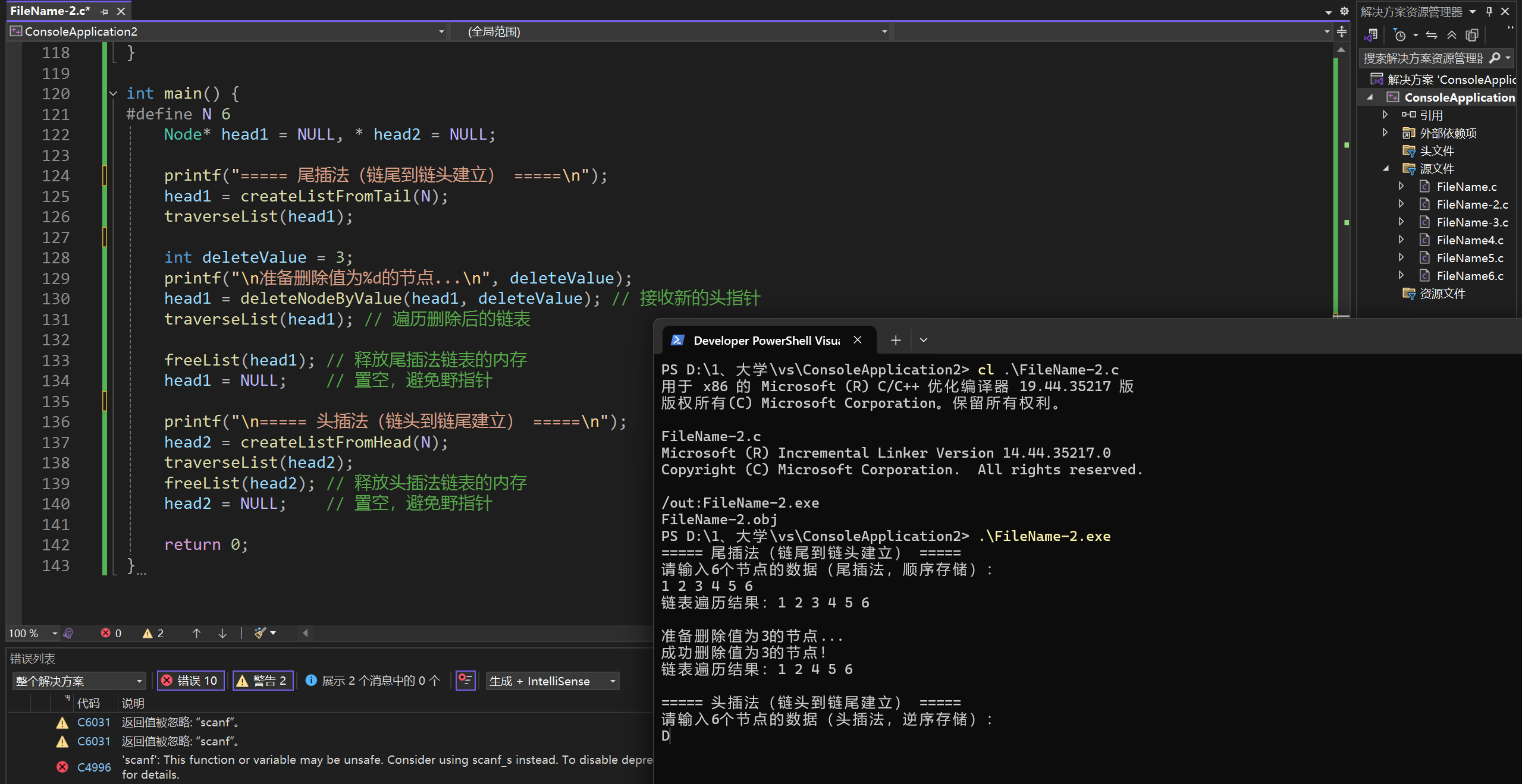Open new PowerShell tab with plus icon
Image resolution: width=1522 pixels, height=784 pixels.
point(895,340)
